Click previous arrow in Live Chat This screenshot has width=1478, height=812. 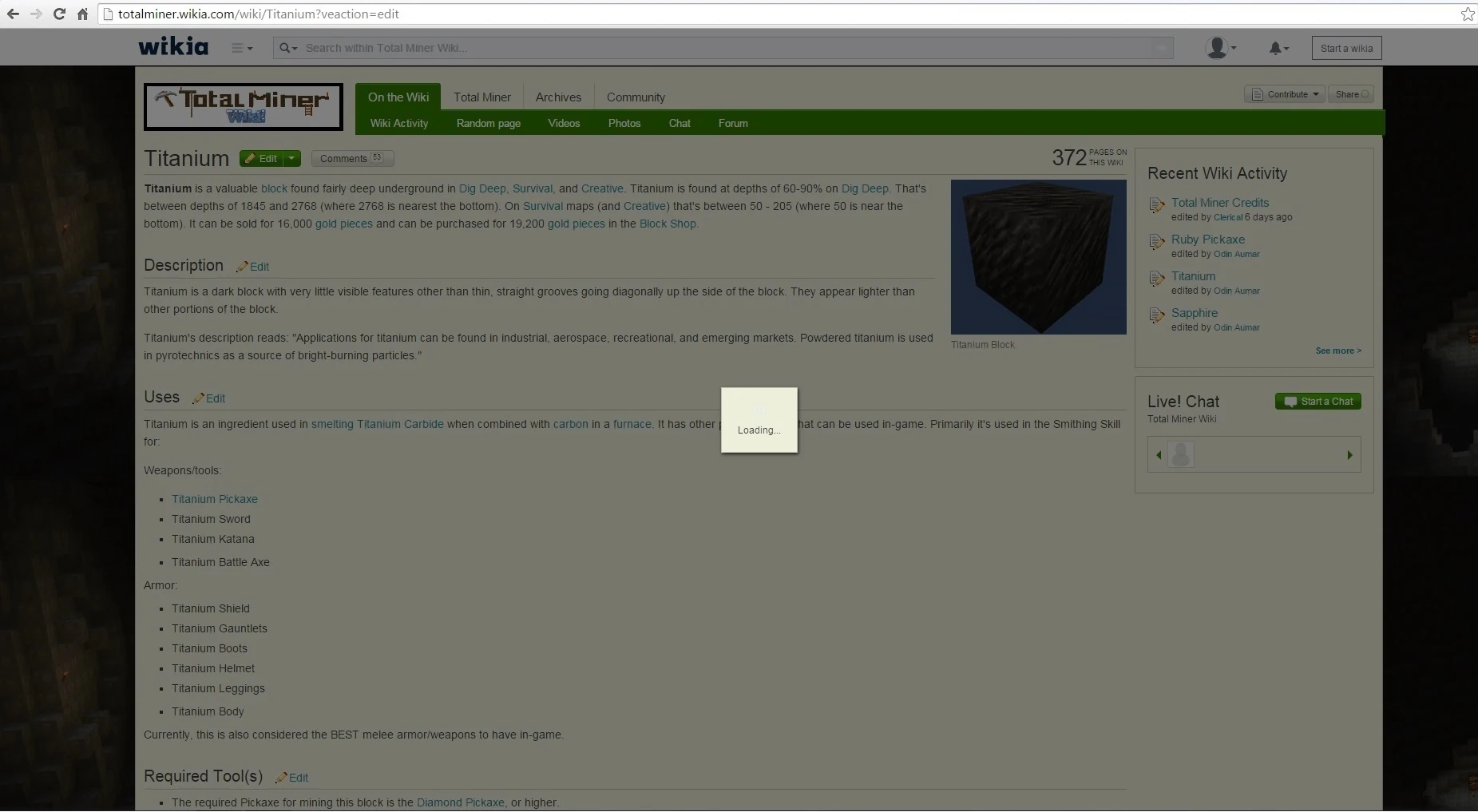[1159, 455]
